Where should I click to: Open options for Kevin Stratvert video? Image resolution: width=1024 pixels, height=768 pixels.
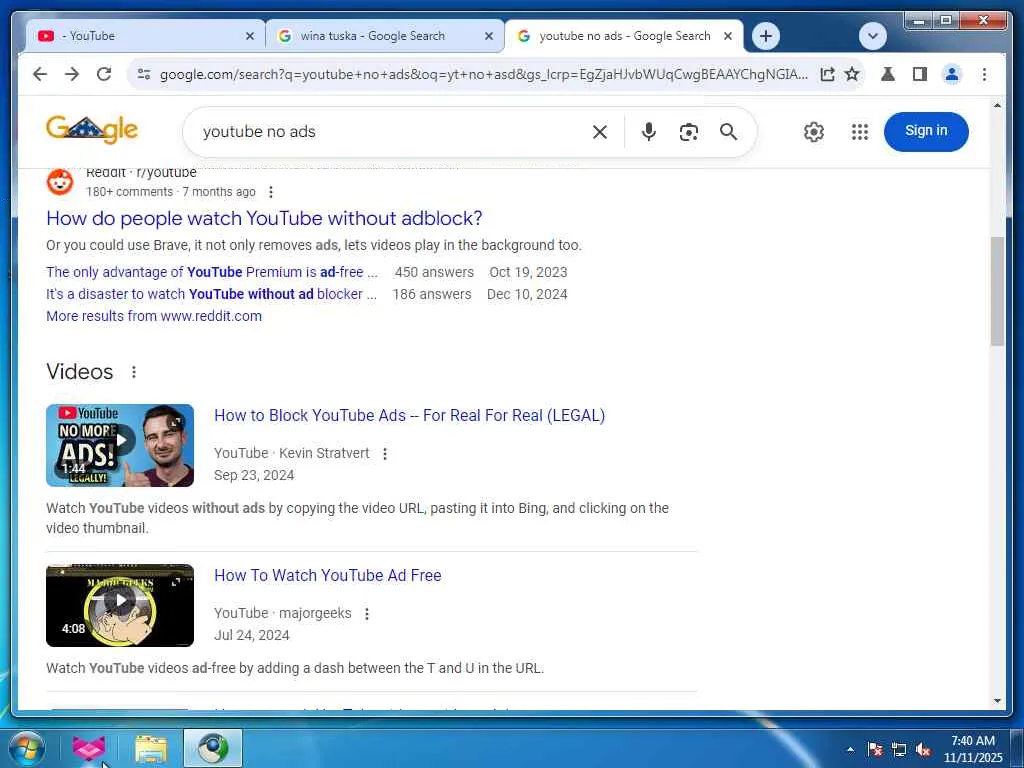click(385, 454)
